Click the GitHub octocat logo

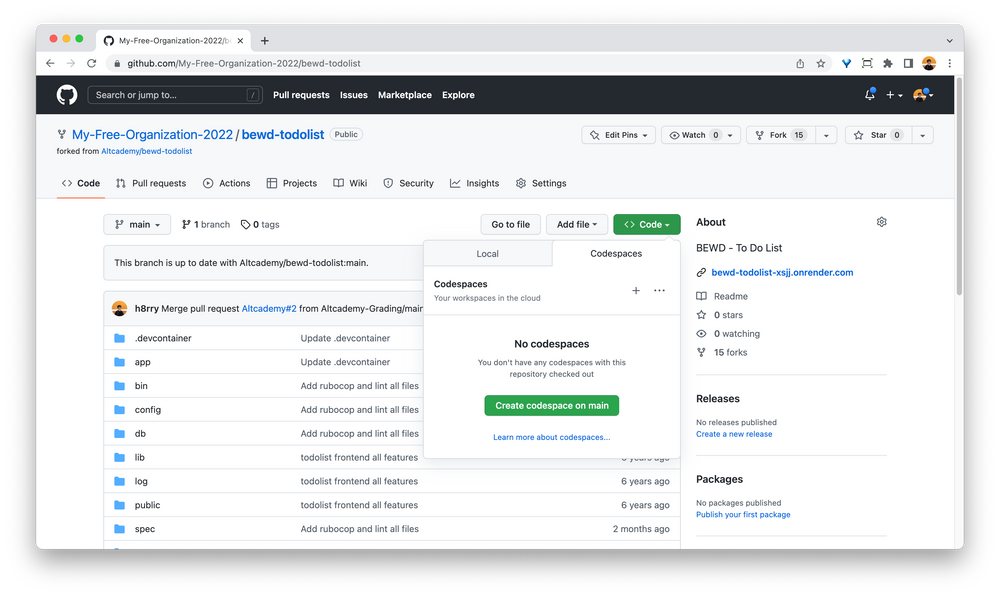pos(66,94)
